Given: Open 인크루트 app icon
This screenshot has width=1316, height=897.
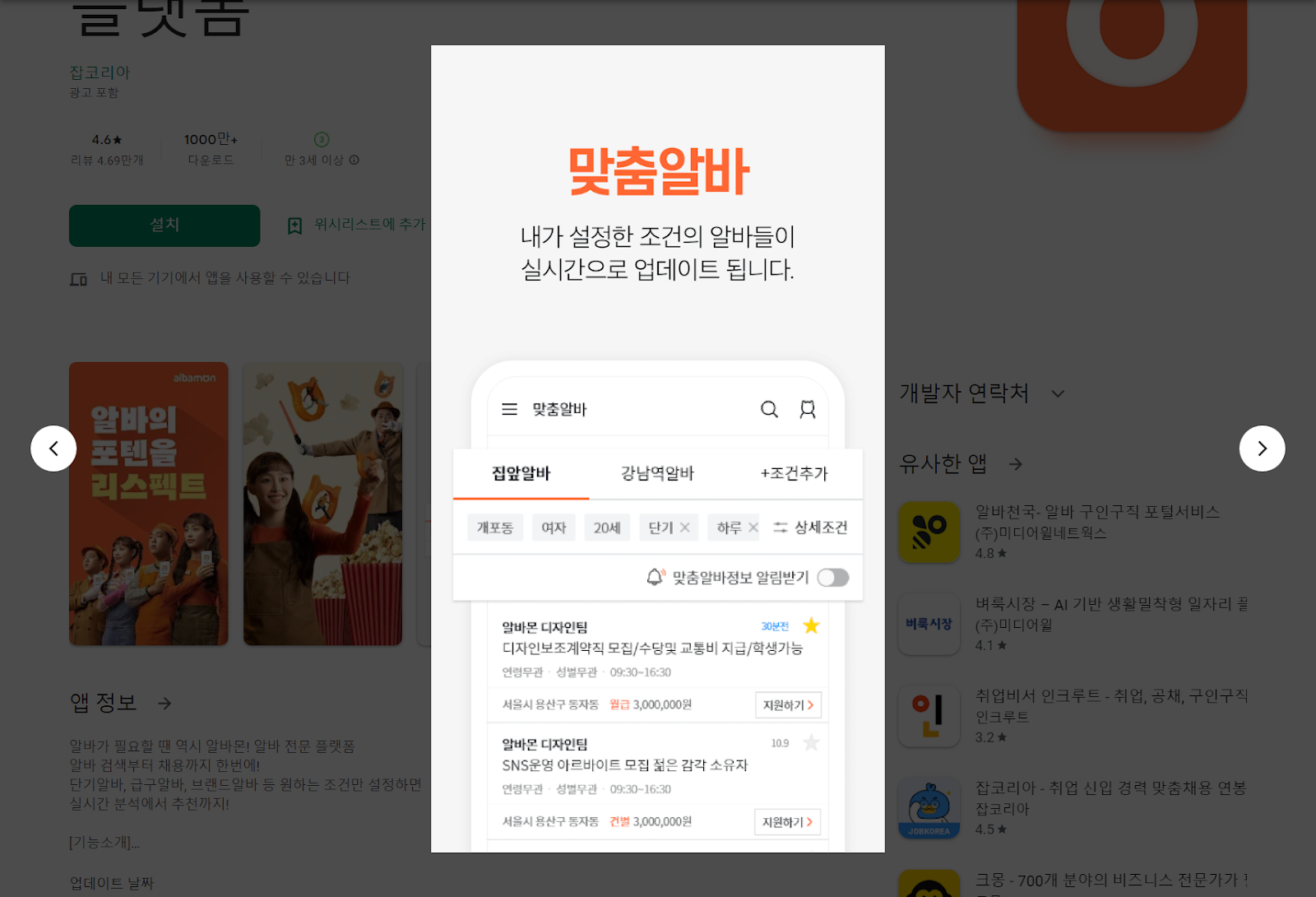Looking at the screenshot, I should (x=929, y=717).
